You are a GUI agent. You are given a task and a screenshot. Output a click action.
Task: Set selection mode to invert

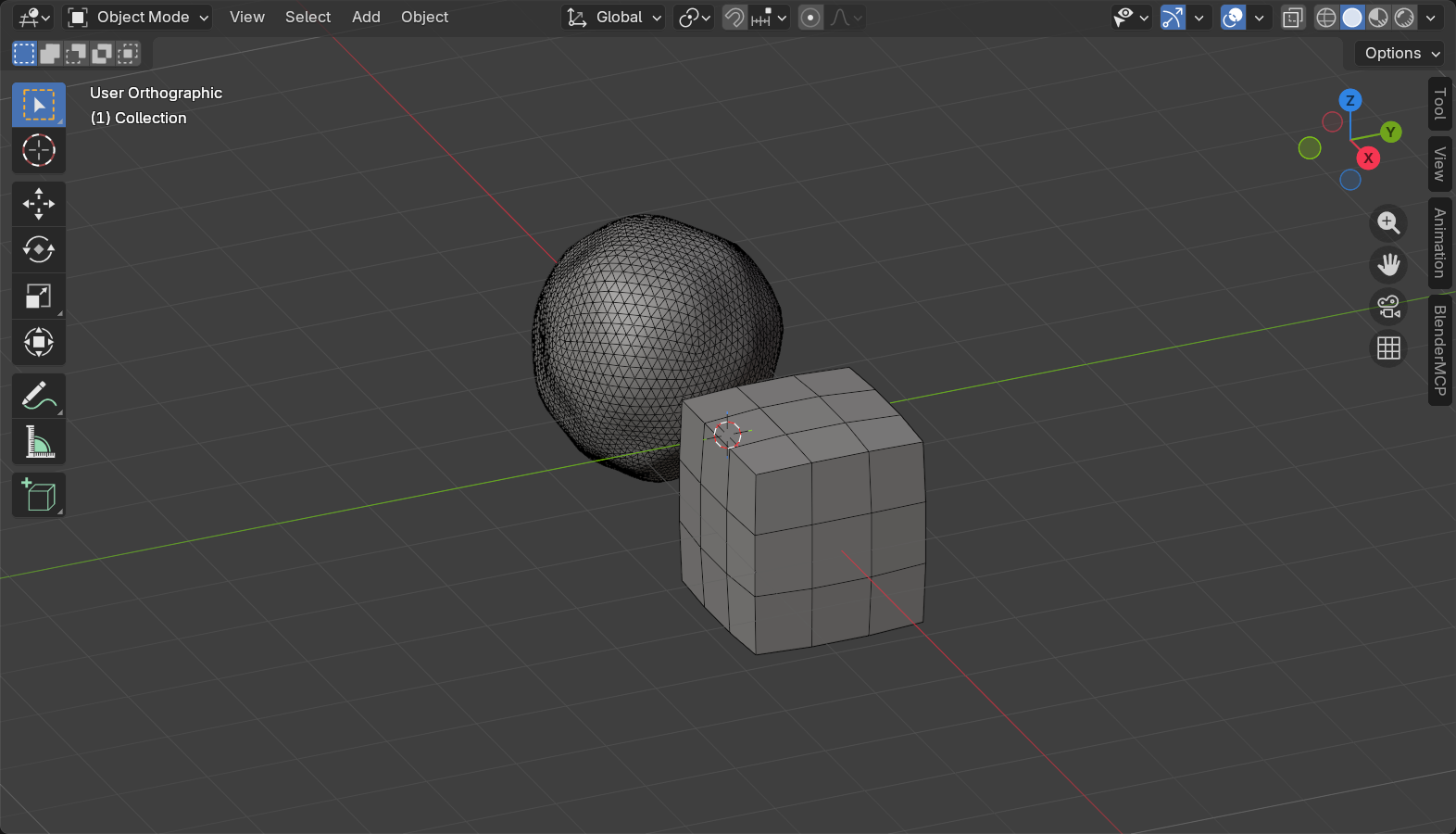click(x=102, y=54)
